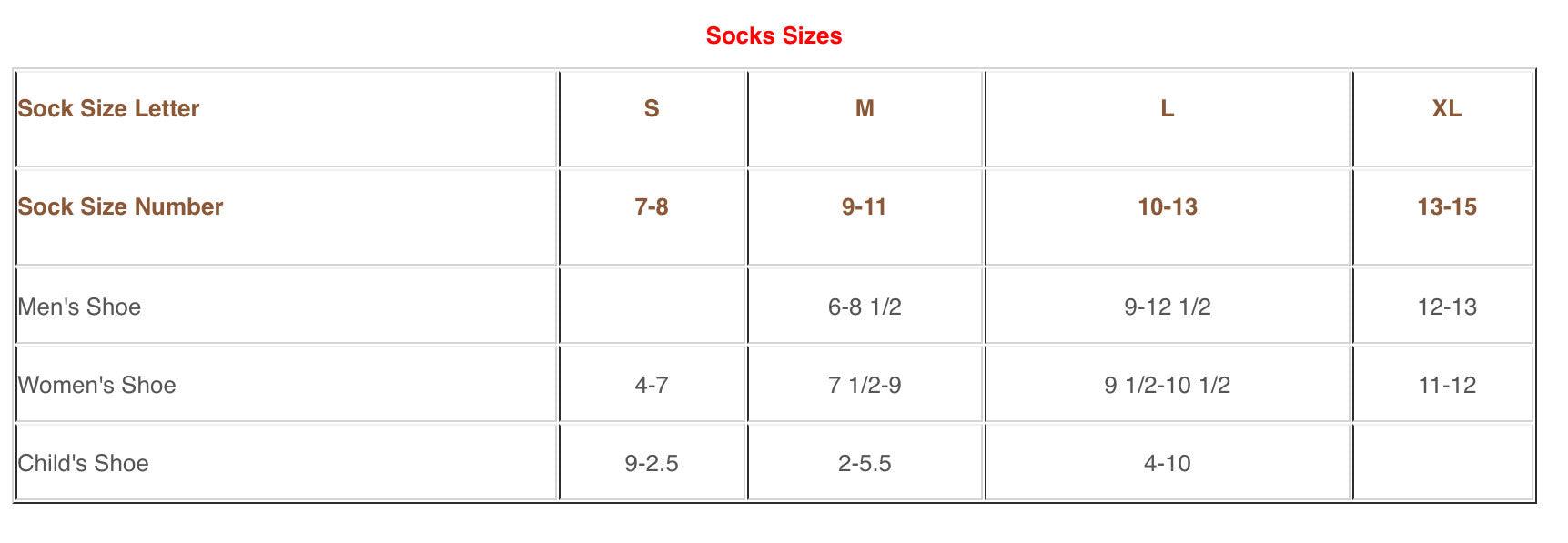The height and width of the screenshot is (543, 1568).
Task: Click the Socks Sizes title
Action: 774,36
